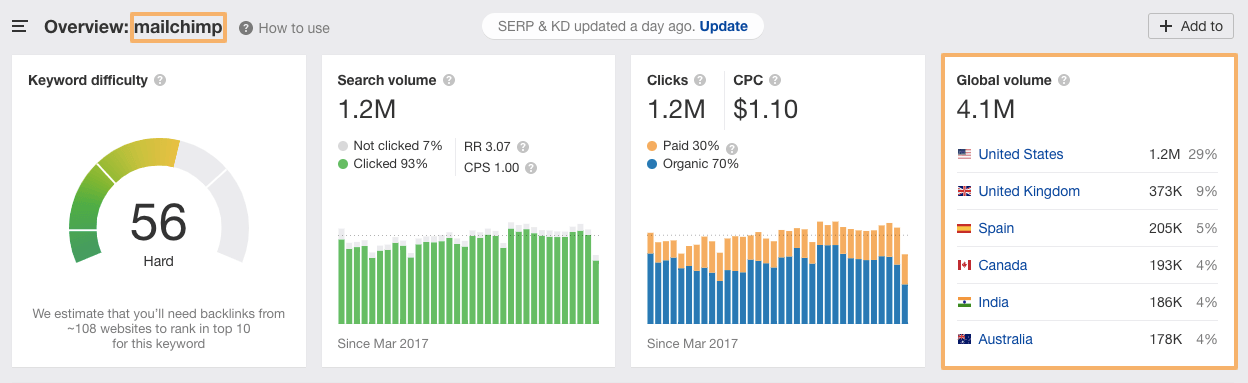Click the 1.2M value under Search volume
The image size is (1248, 383).
click(x=367, y=108)
